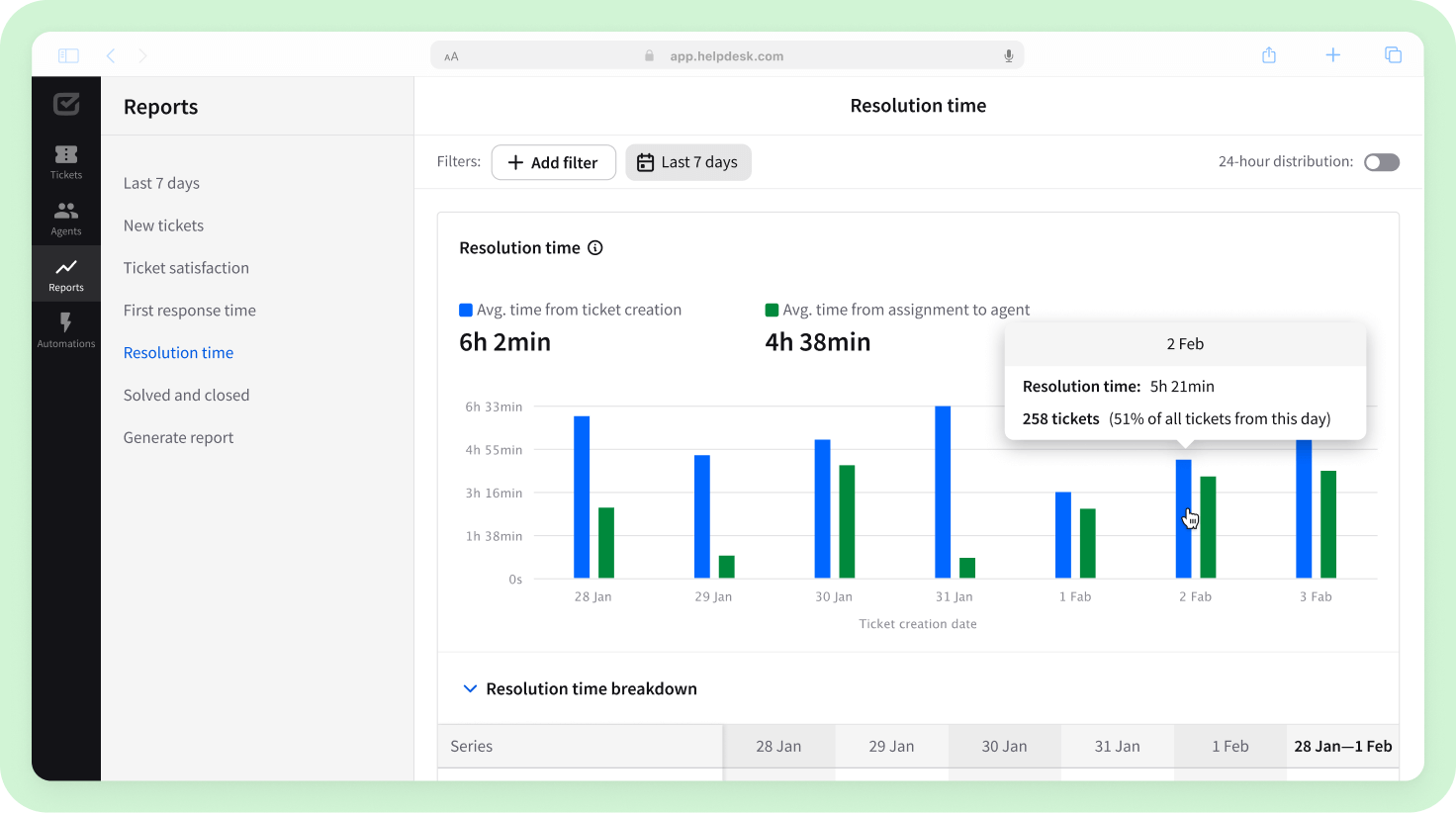Click the helpdesk checkmark logo icon

tap(65, 104)
